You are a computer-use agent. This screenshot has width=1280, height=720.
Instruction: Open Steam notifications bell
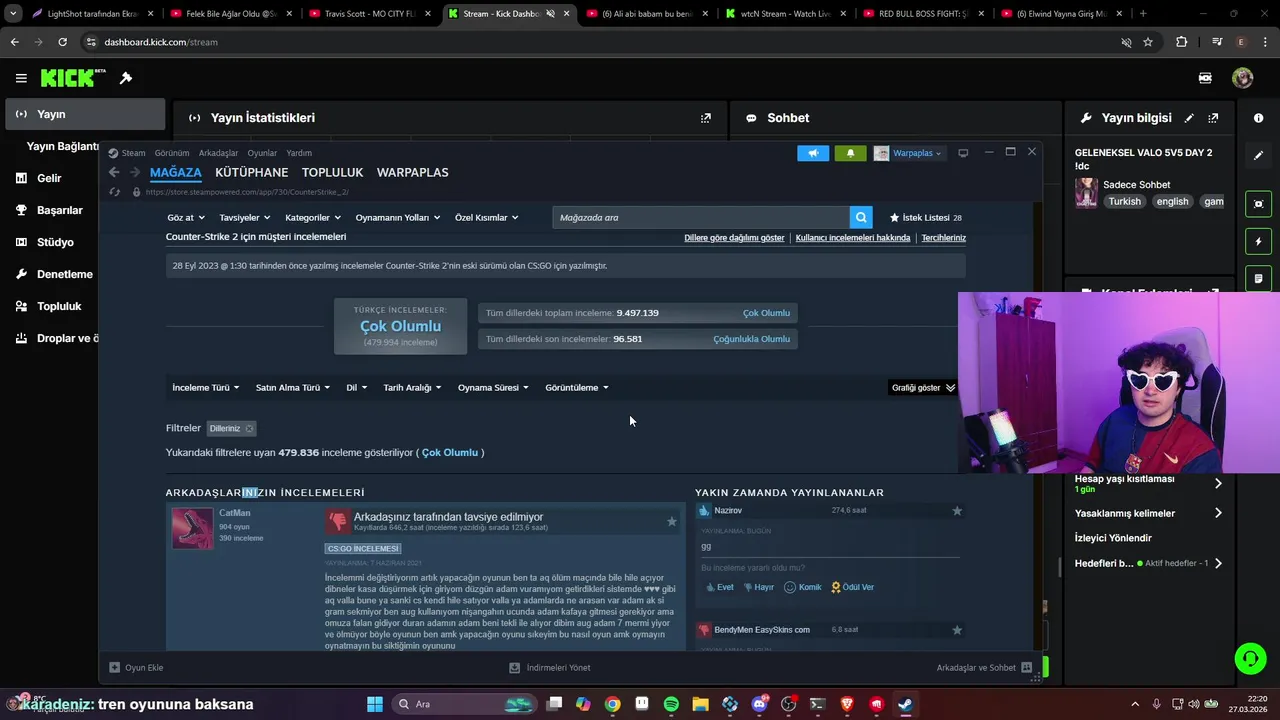(x=850, y=153)
